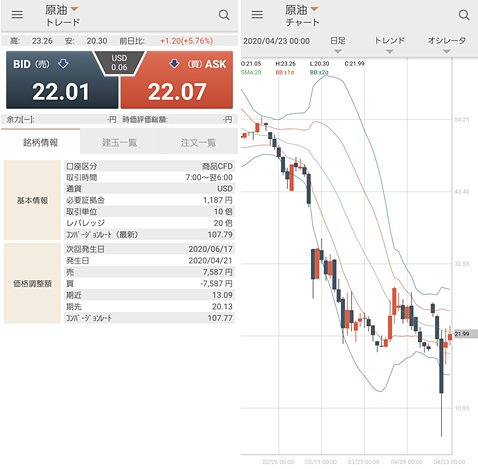Open 日足 timeframe dropdown
This screenshot has height=469, width=478.
pyautogui.click(x=338, y=45)
